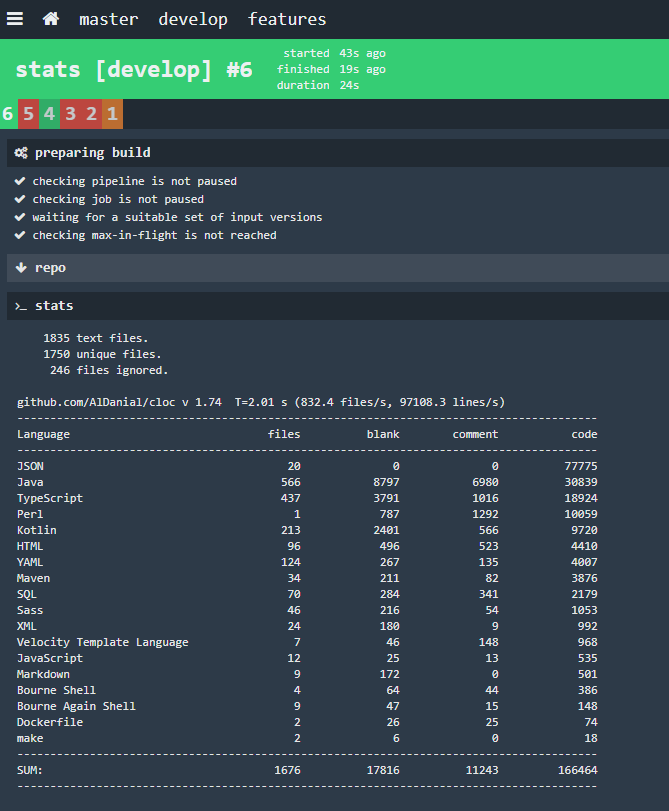Viewport: 669px width, 811px height.
Task: Expand the repo get step
Action: [x=338, y=267]
